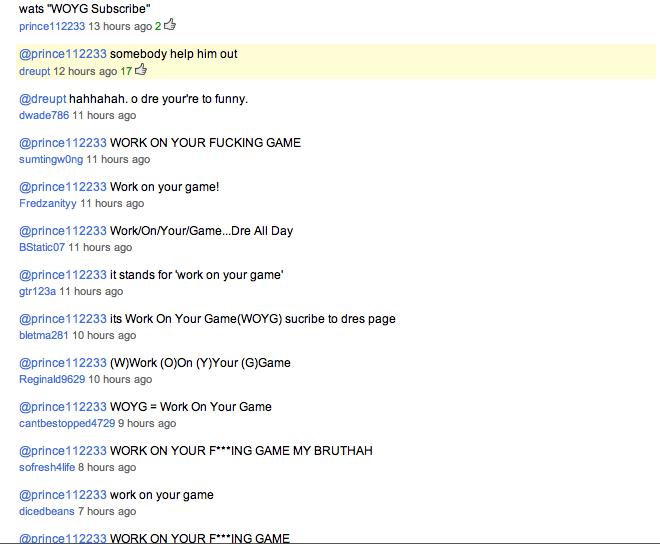
Task: Click thumbs-up icon on dreupt's comment
Action: [x=141, y=70]
